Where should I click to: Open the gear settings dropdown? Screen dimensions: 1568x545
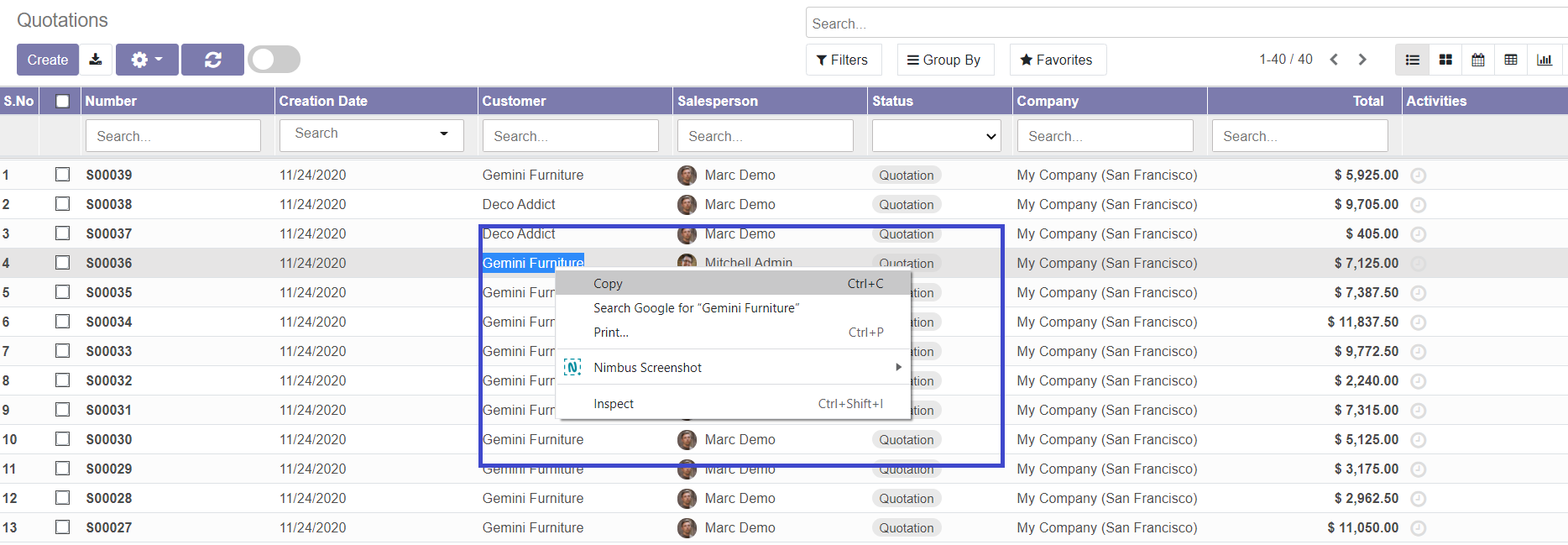point(147,60)
